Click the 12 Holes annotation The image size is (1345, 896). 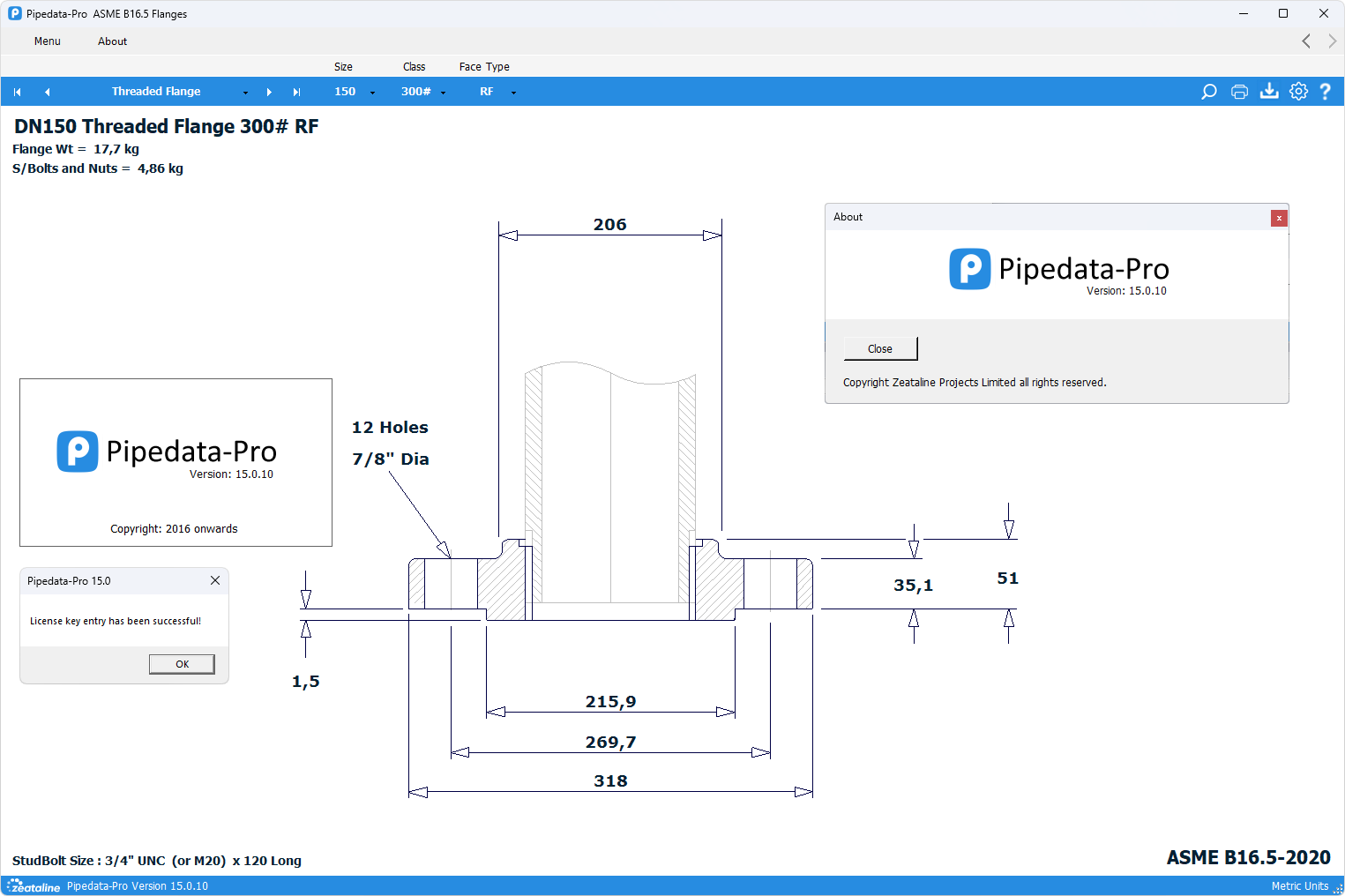390,427
